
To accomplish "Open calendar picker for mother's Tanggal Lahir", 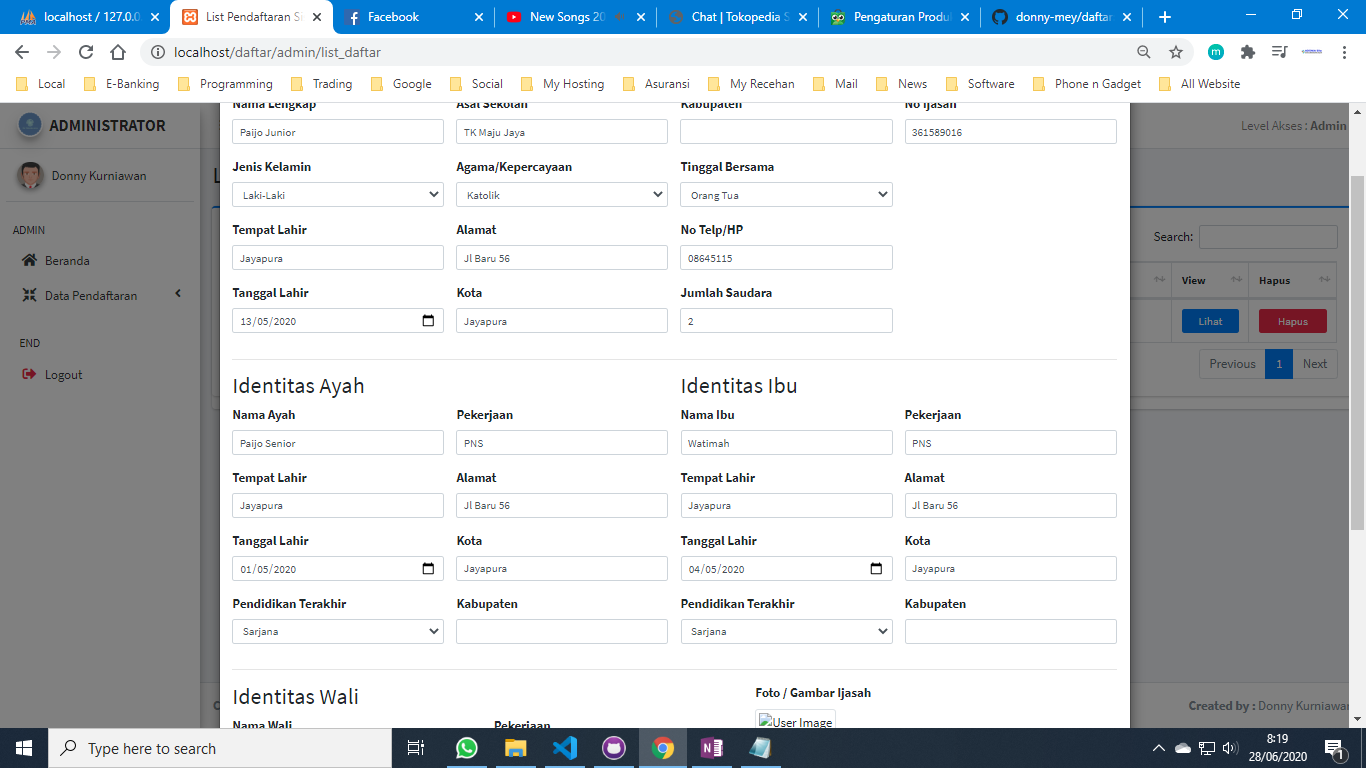I will [x=876, y=569].
